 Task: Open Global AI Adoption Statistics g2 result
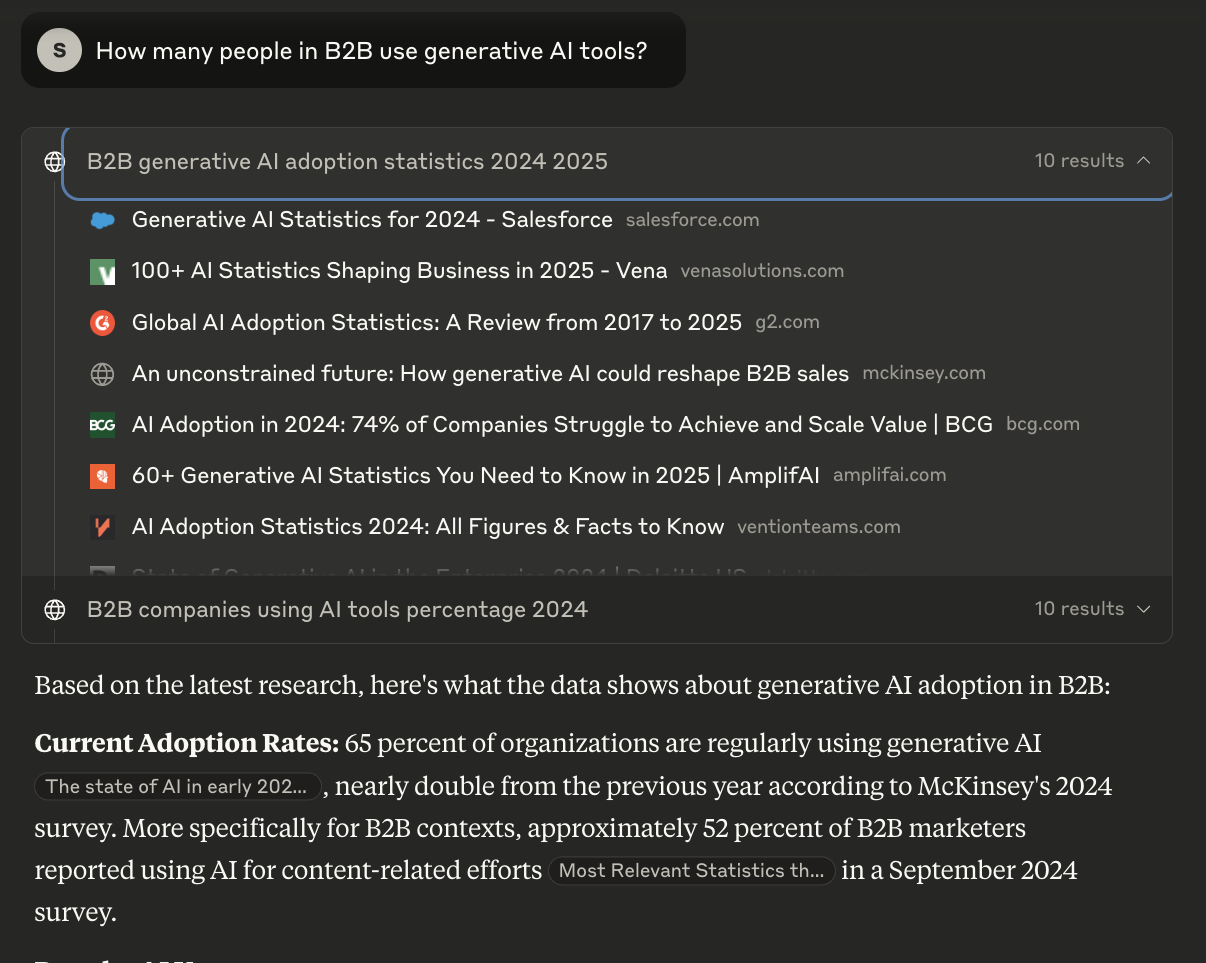click(437, 323)
